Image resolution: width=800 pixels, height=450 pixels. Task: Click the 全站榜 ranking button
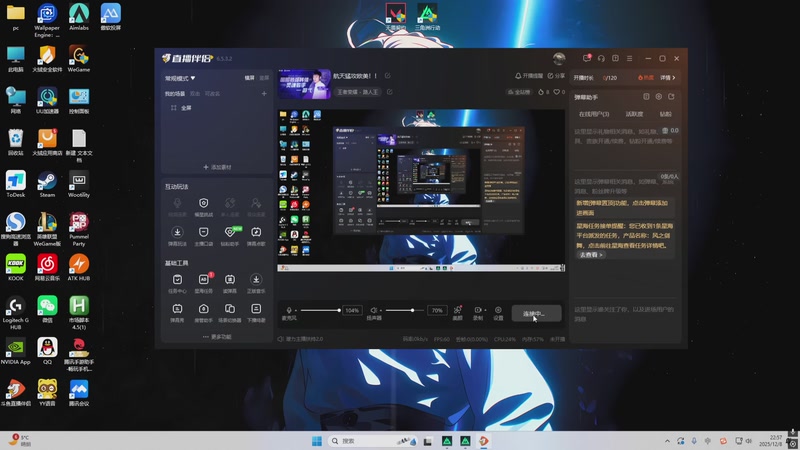tap(519, 92)
